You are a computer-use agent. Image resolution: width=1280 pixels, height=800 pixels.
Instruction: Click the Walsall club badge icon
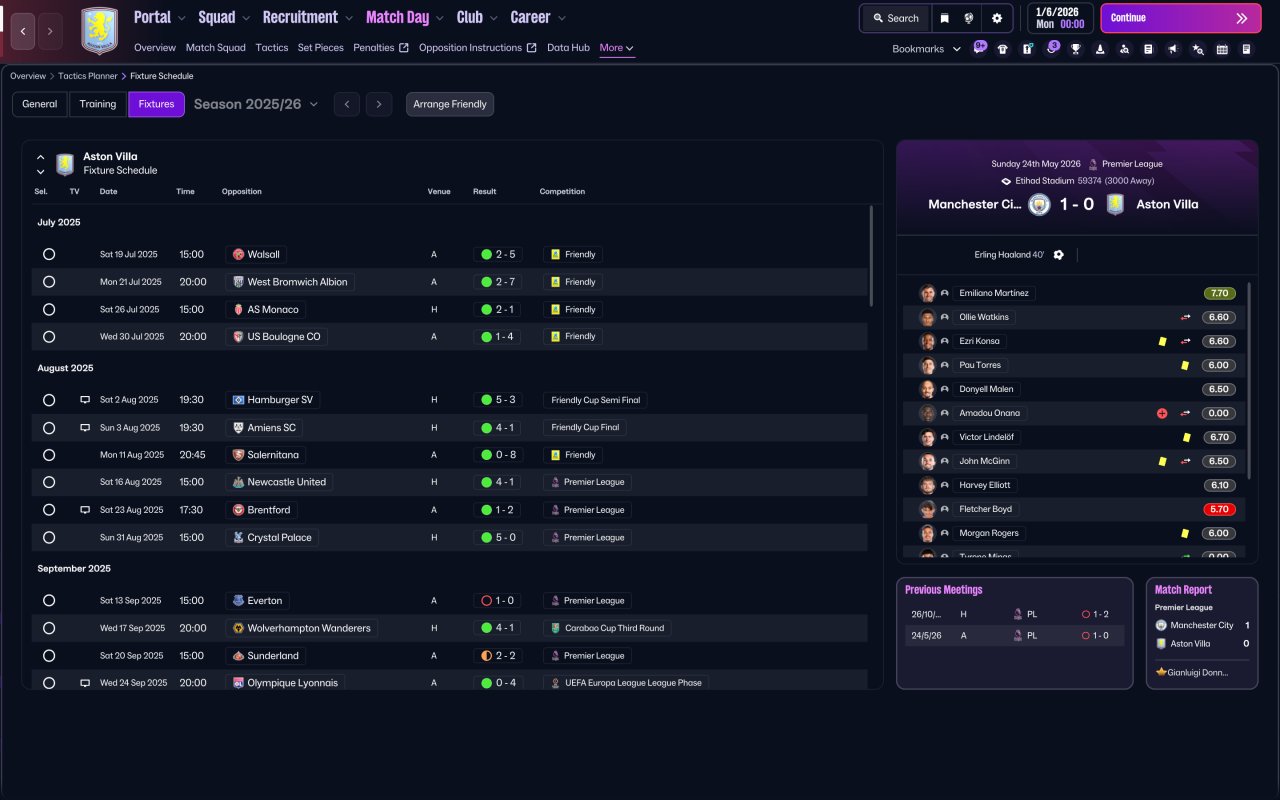click(238, 255)
